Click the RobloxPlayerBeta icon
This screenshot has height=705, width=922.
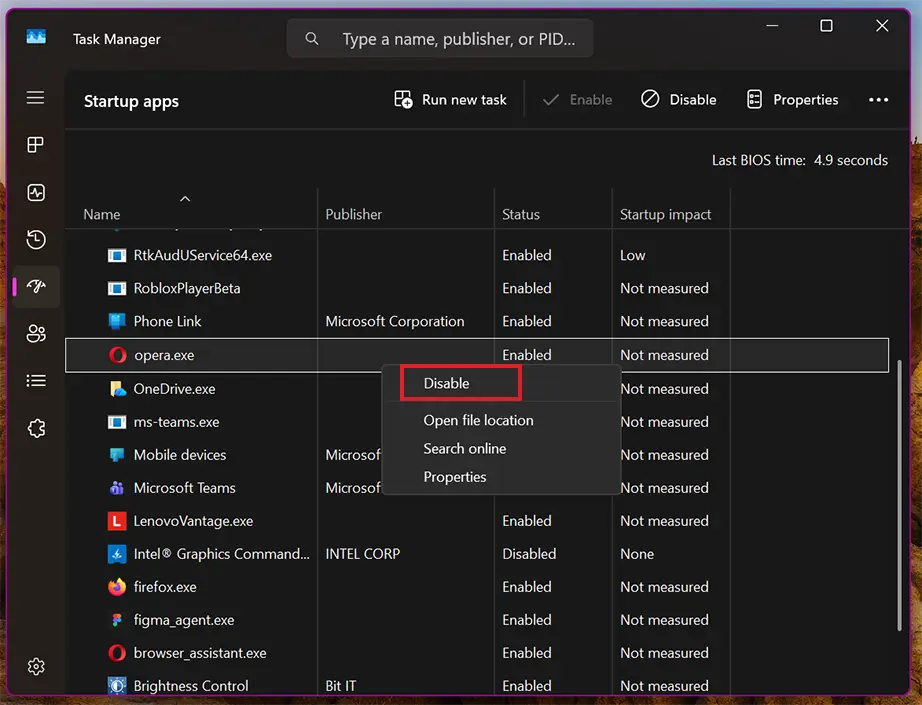[117, 288]
